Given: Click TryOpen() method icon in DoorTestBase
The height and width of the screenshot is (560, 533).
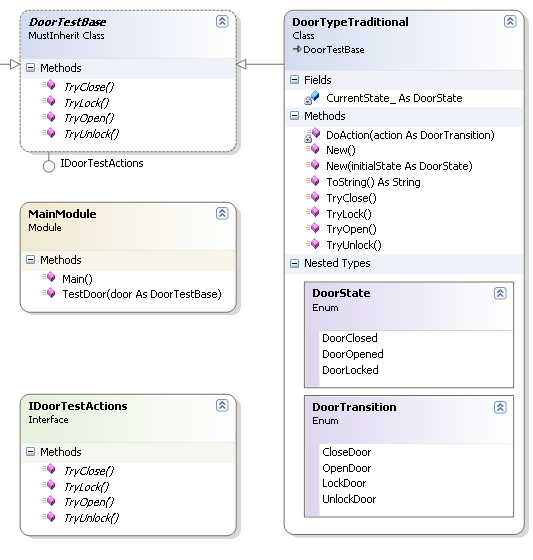Looking at the screenshot, I should point(49,116).
